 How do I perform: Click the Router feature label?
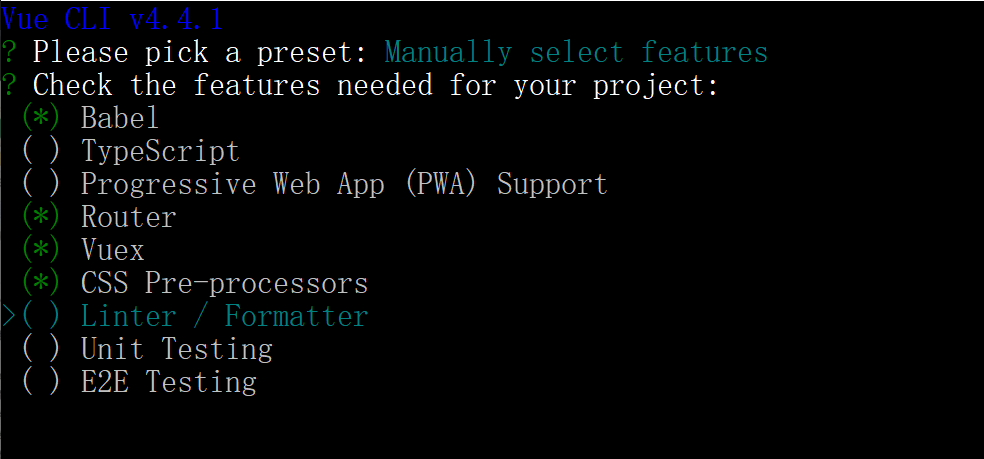tap(128, 217)
